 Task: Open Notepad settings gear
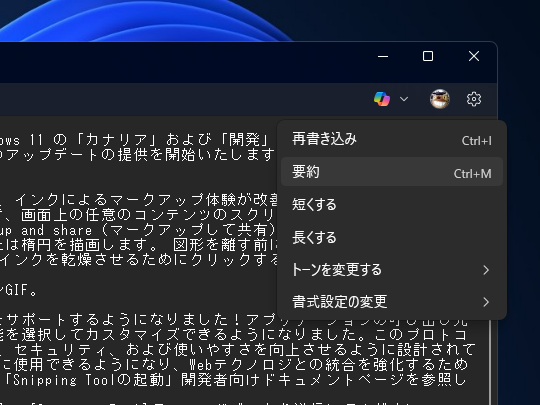[x=474, y=99]
